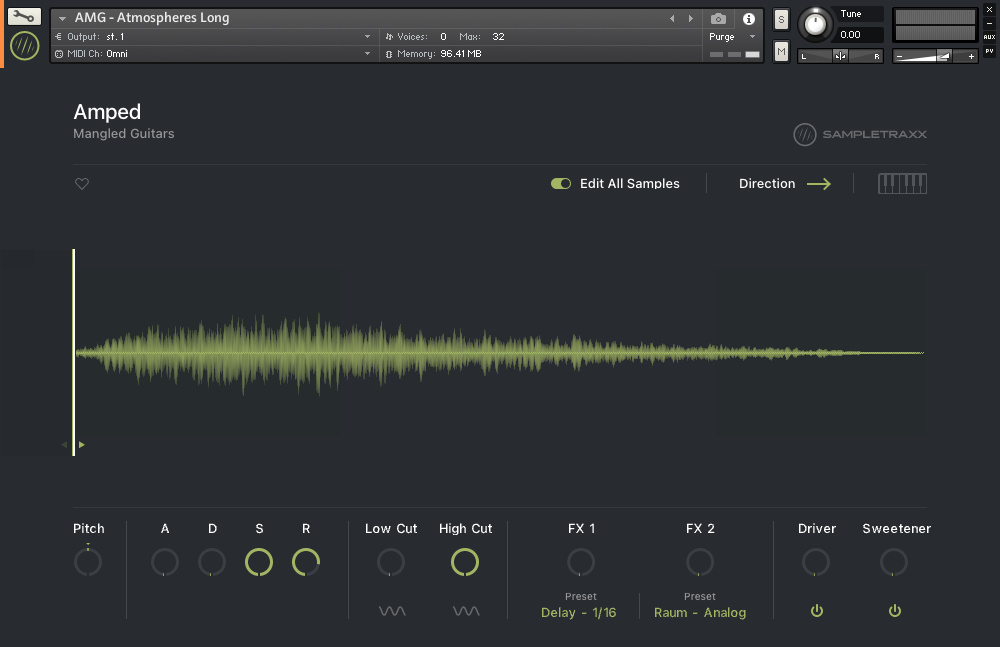This screenshot has height=647, width=1000.
Task: Open the keyboard view icon
Action: (902, 184)
